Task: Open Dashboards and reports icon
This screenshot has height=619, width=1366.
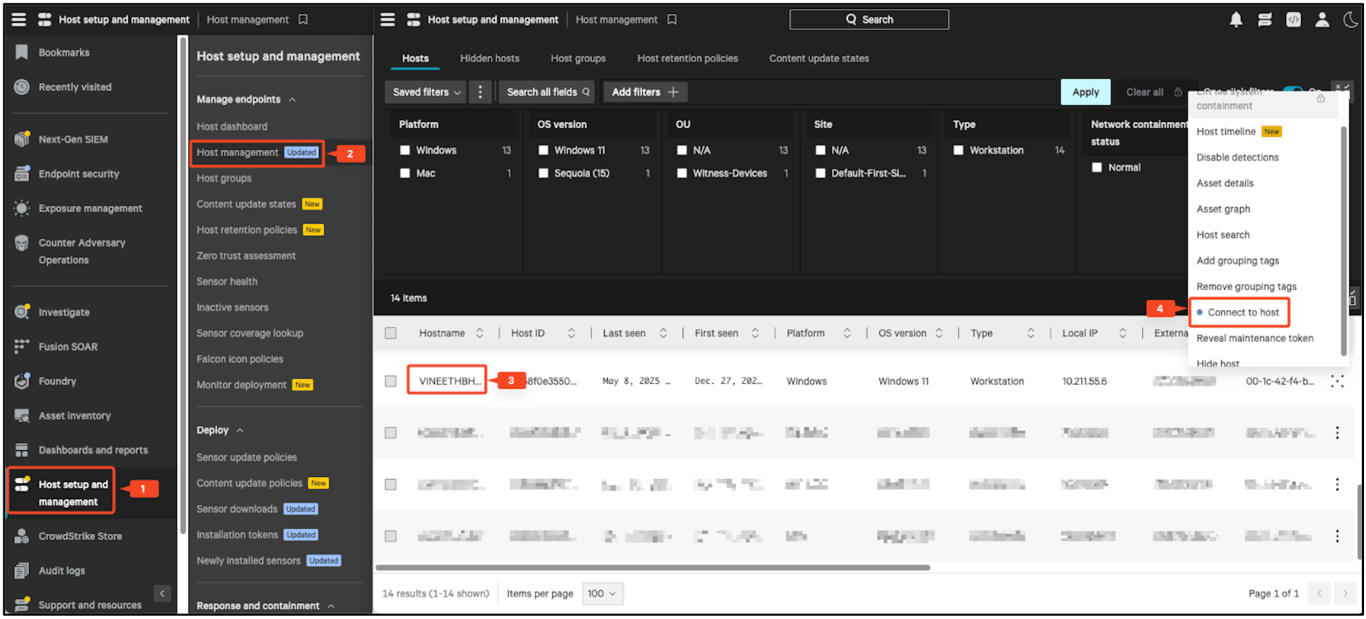Action: [22, 450]
